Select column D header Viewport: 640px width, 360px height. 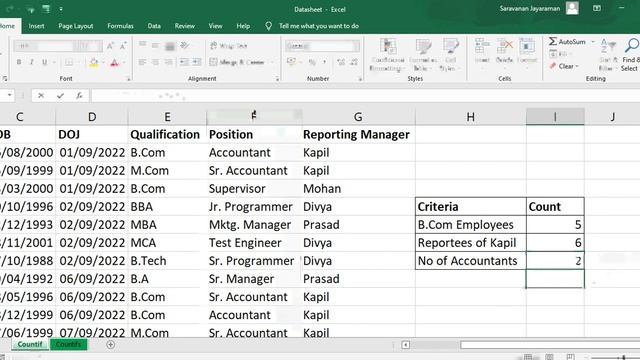coord(92,117)
